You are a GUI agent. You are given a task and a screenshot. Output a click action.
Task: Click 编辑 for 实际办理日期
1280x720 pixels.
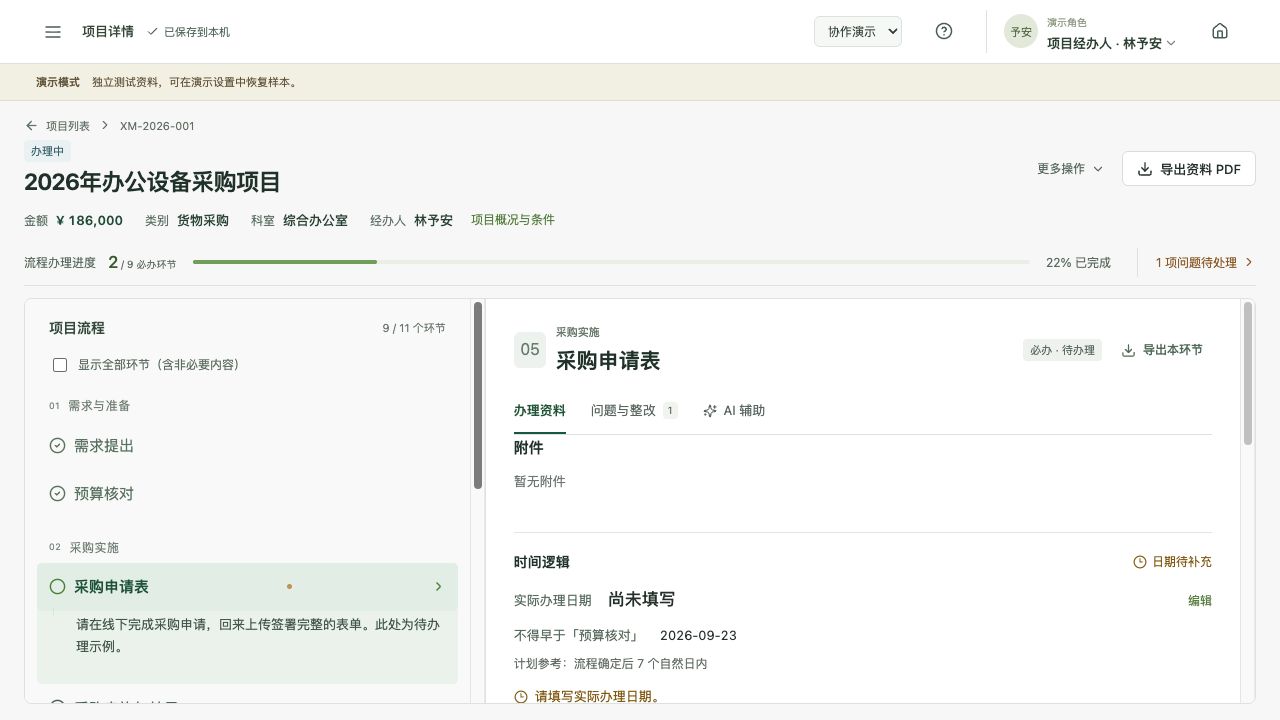pos(1200,601)
